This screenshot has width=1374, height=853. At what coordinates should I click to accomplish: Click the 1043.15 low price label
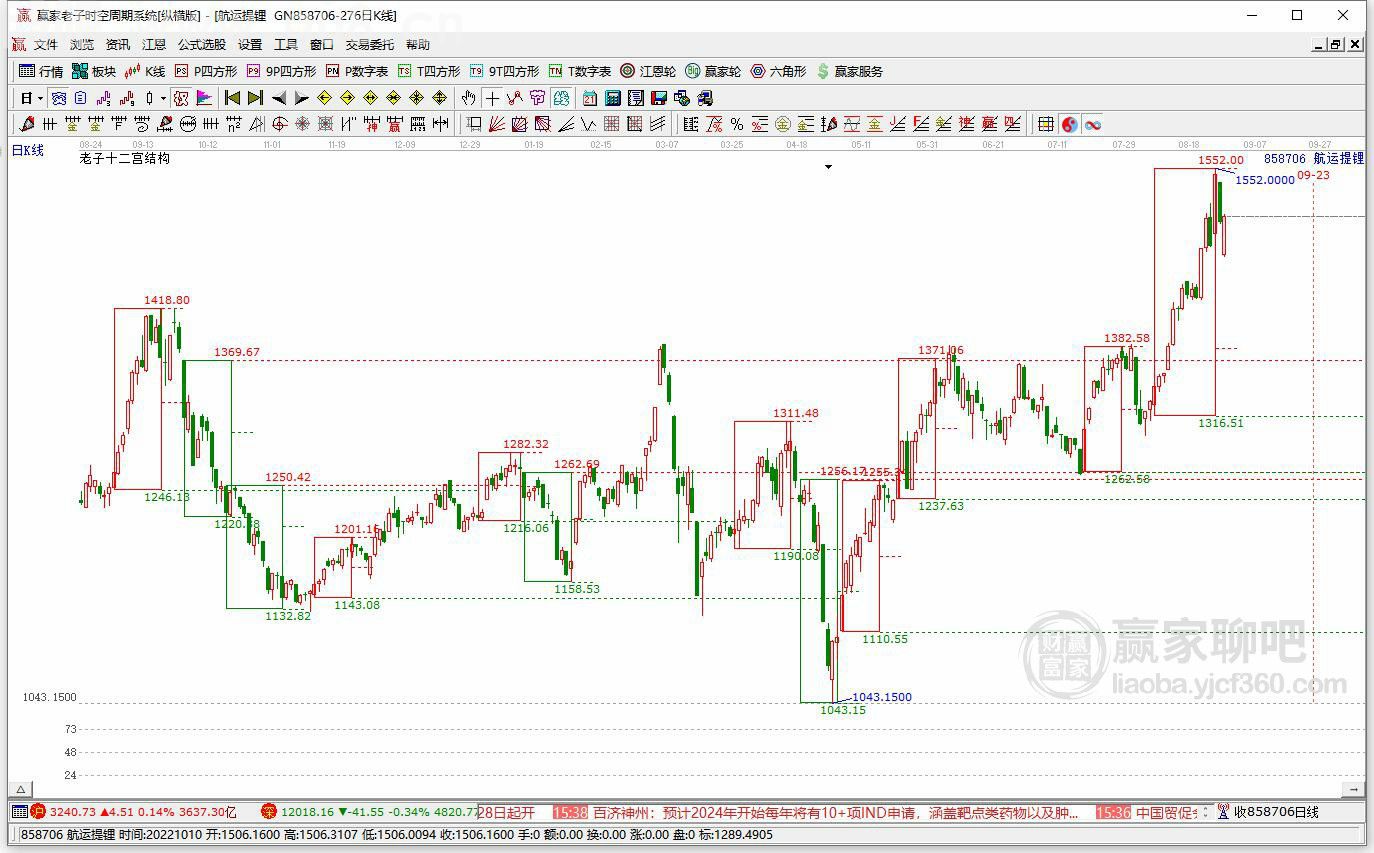click(x=843, y=710)
